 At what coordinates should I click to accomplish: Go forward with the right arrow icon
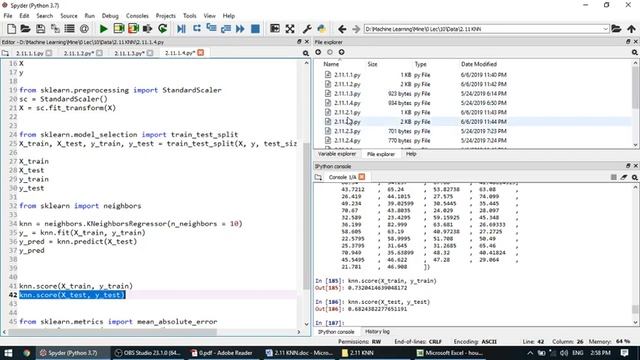[x=356, y=29]
